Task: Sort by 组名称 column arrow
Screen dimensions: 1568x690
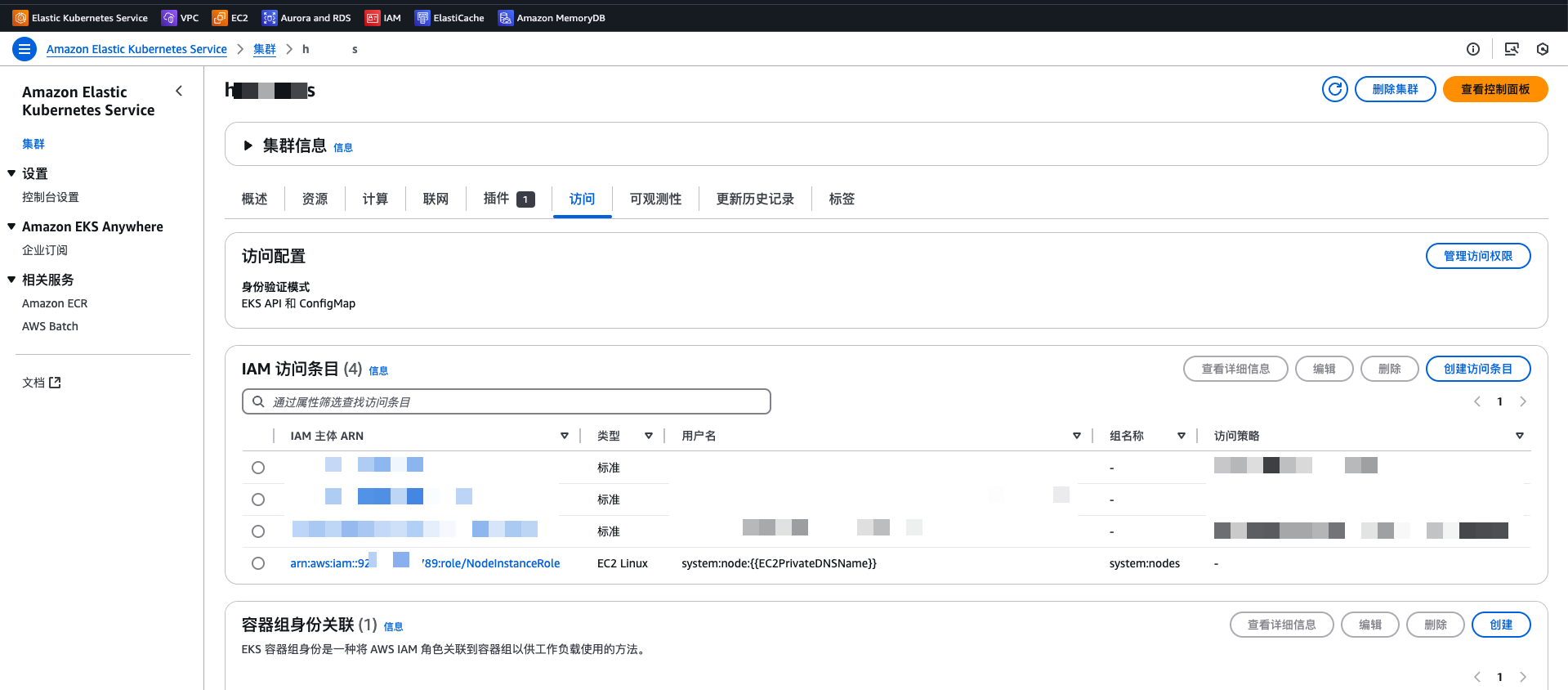Action: [1182, 436]
